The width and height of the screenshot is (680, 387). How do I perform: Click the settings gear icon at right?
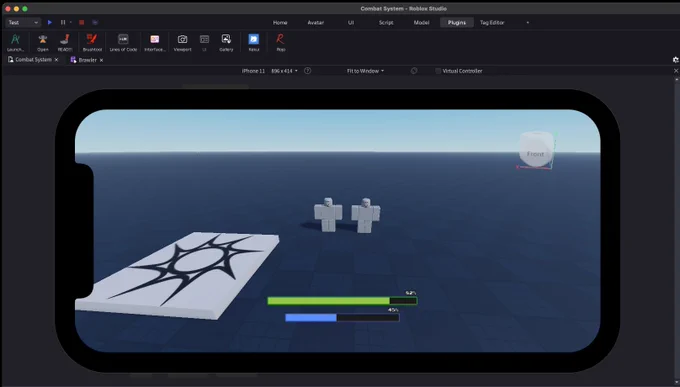[675, 60]
